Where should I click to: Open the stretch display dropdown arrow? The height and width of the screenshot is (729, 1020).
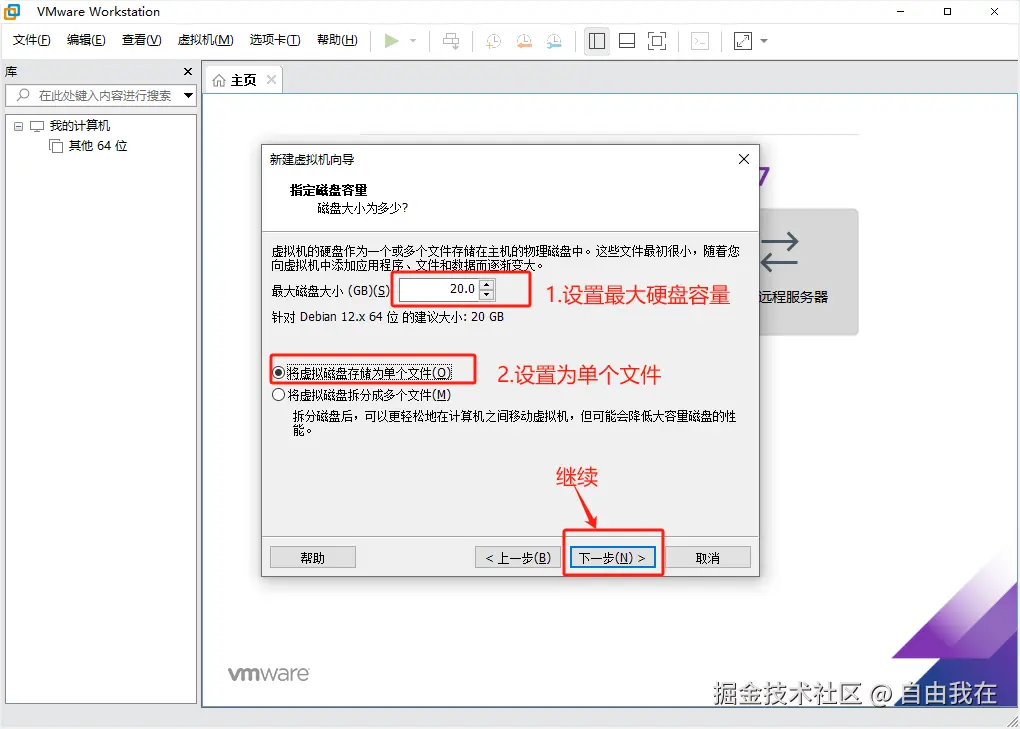[764, 41]
